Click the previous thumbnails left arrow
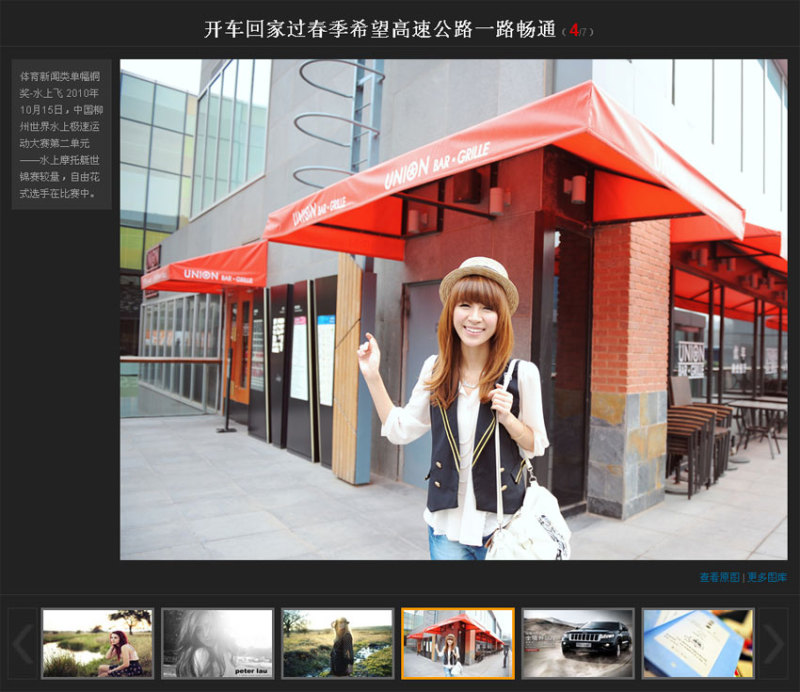Viewport: 800px width, 692px height. [22, 644]
